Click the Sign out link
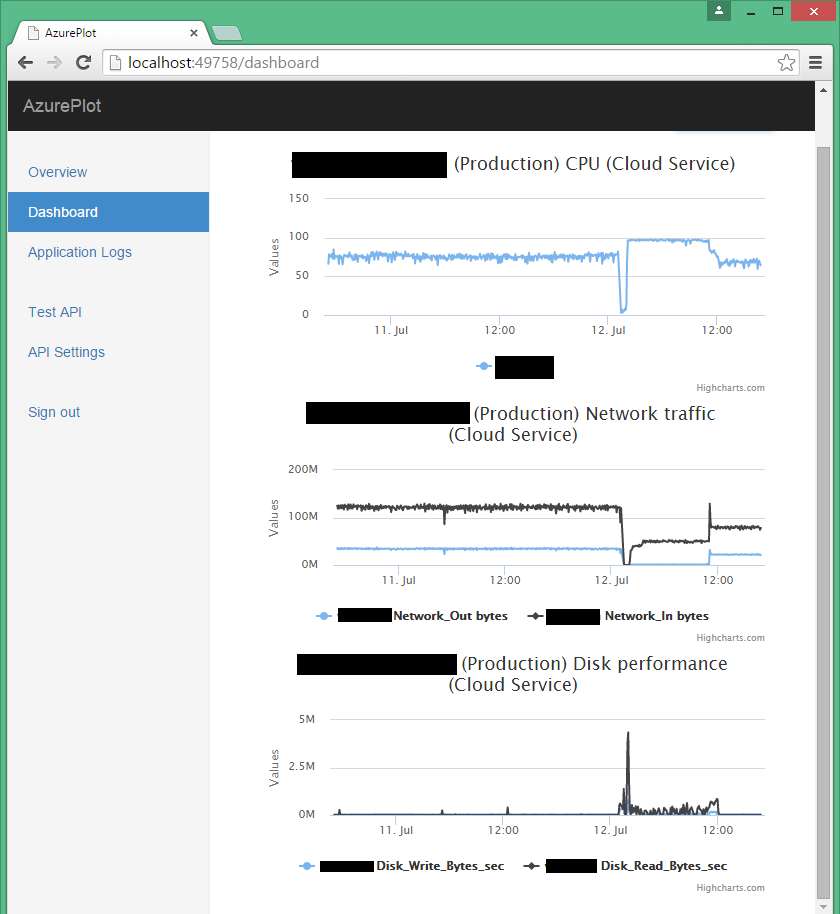 click(x=54, y=412)
